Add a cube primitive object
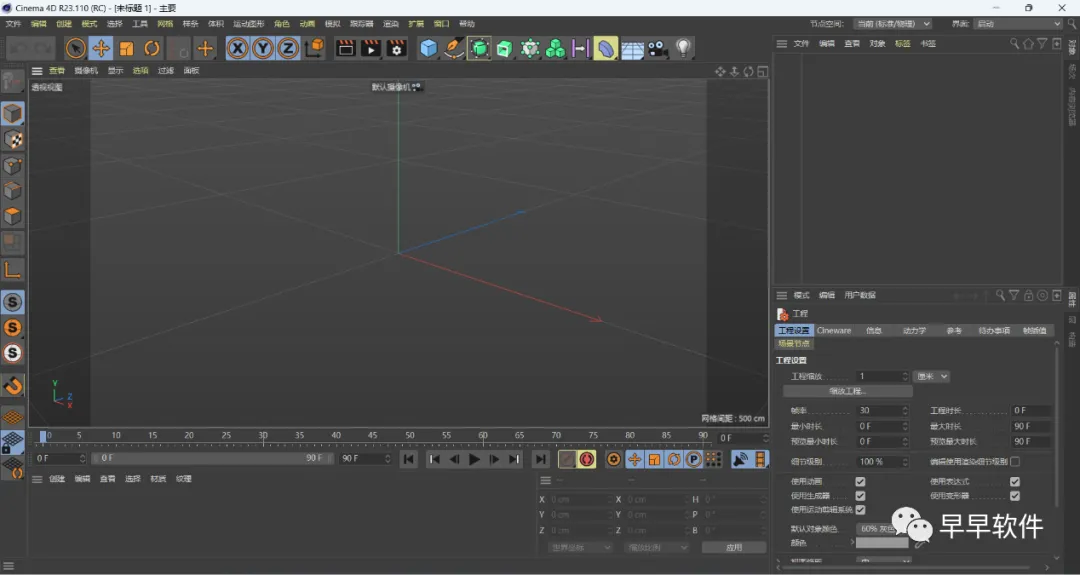Viewport: 1080px width, 575px height. (x=429, y=48)
